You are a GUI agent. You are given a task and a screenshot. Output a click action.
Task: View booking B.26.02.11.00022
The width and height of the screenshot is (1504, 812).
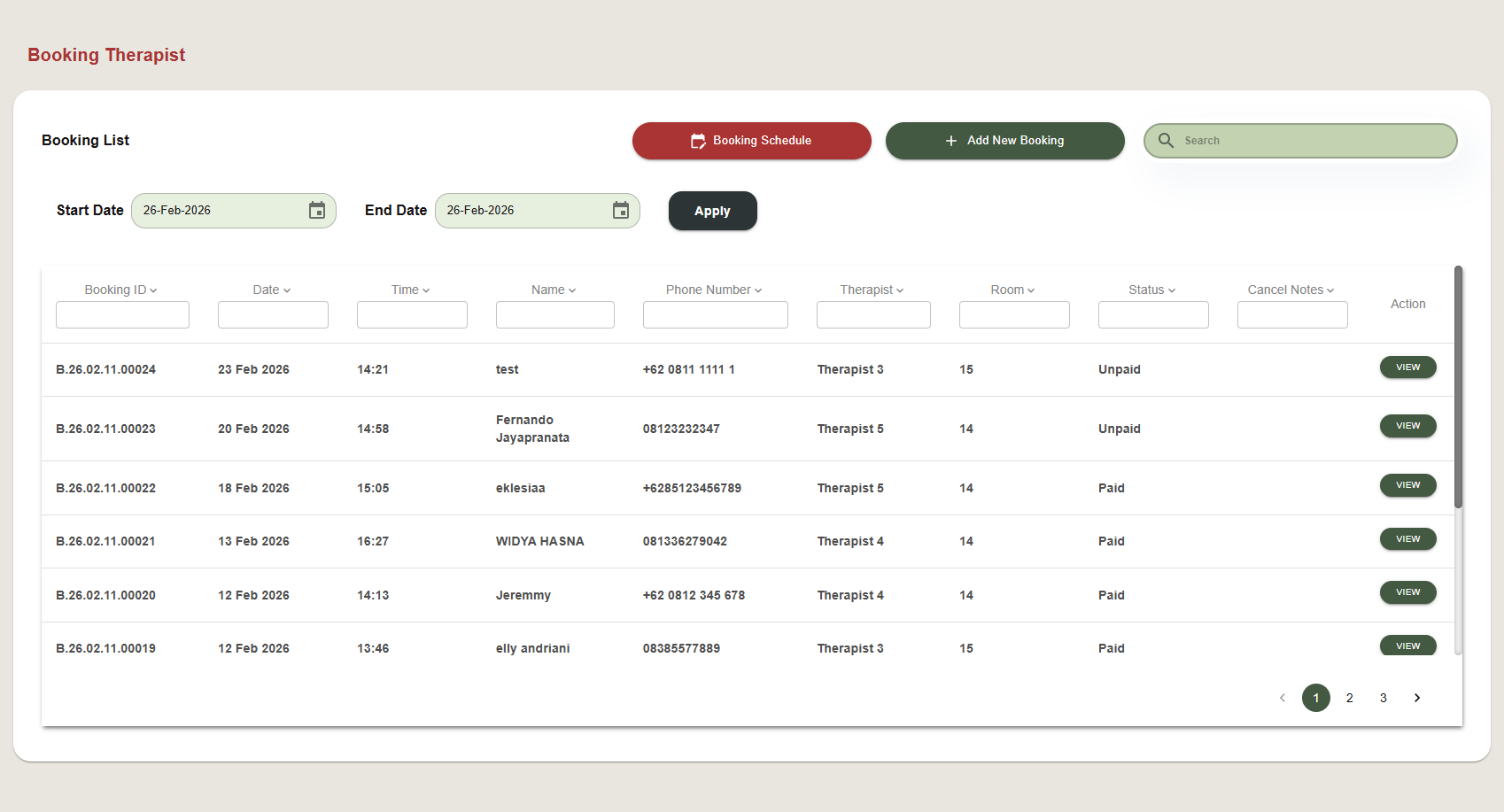(x=1408, y=485)
